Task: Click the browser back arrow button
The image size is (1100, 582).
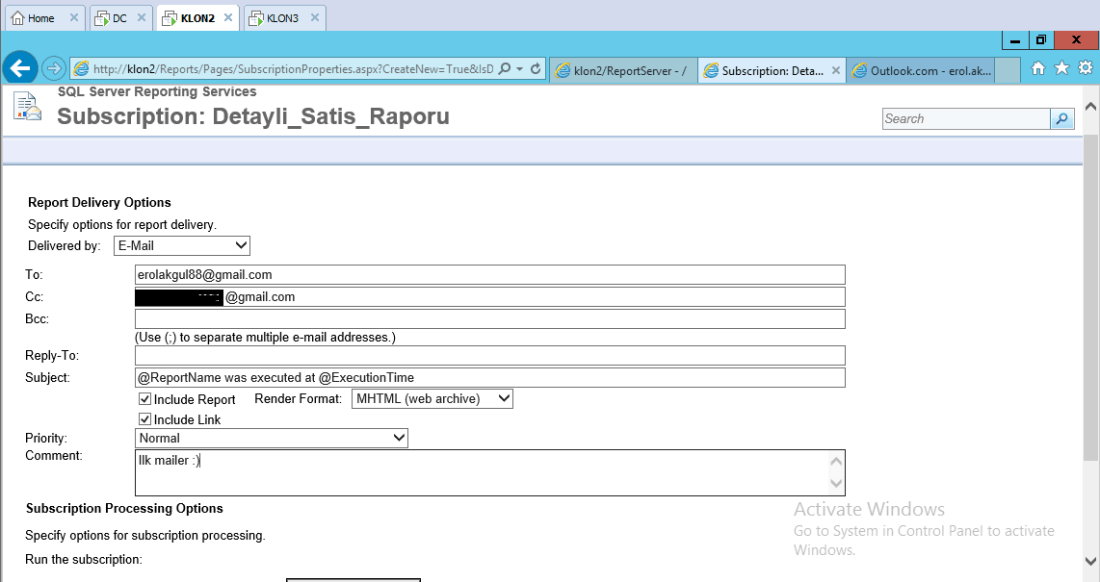Action: (20, 68)
